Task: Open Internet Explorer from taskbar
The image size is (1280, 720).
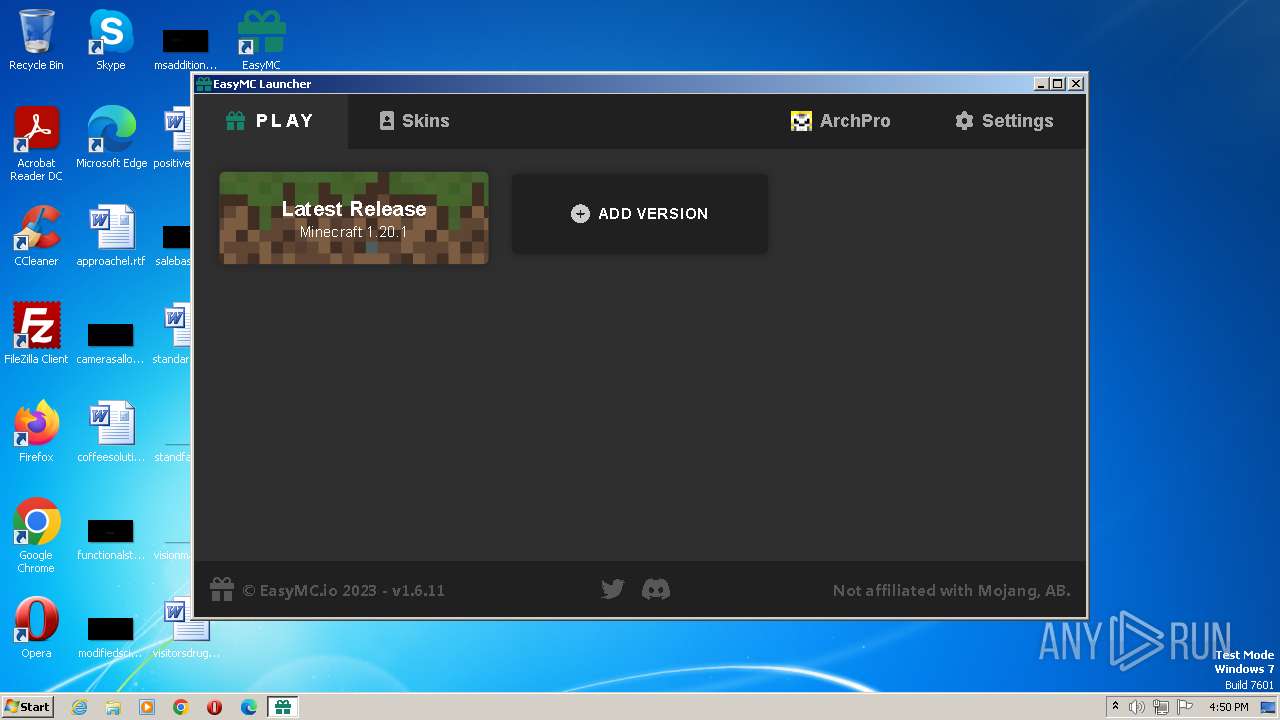Action: coord(79,707)
